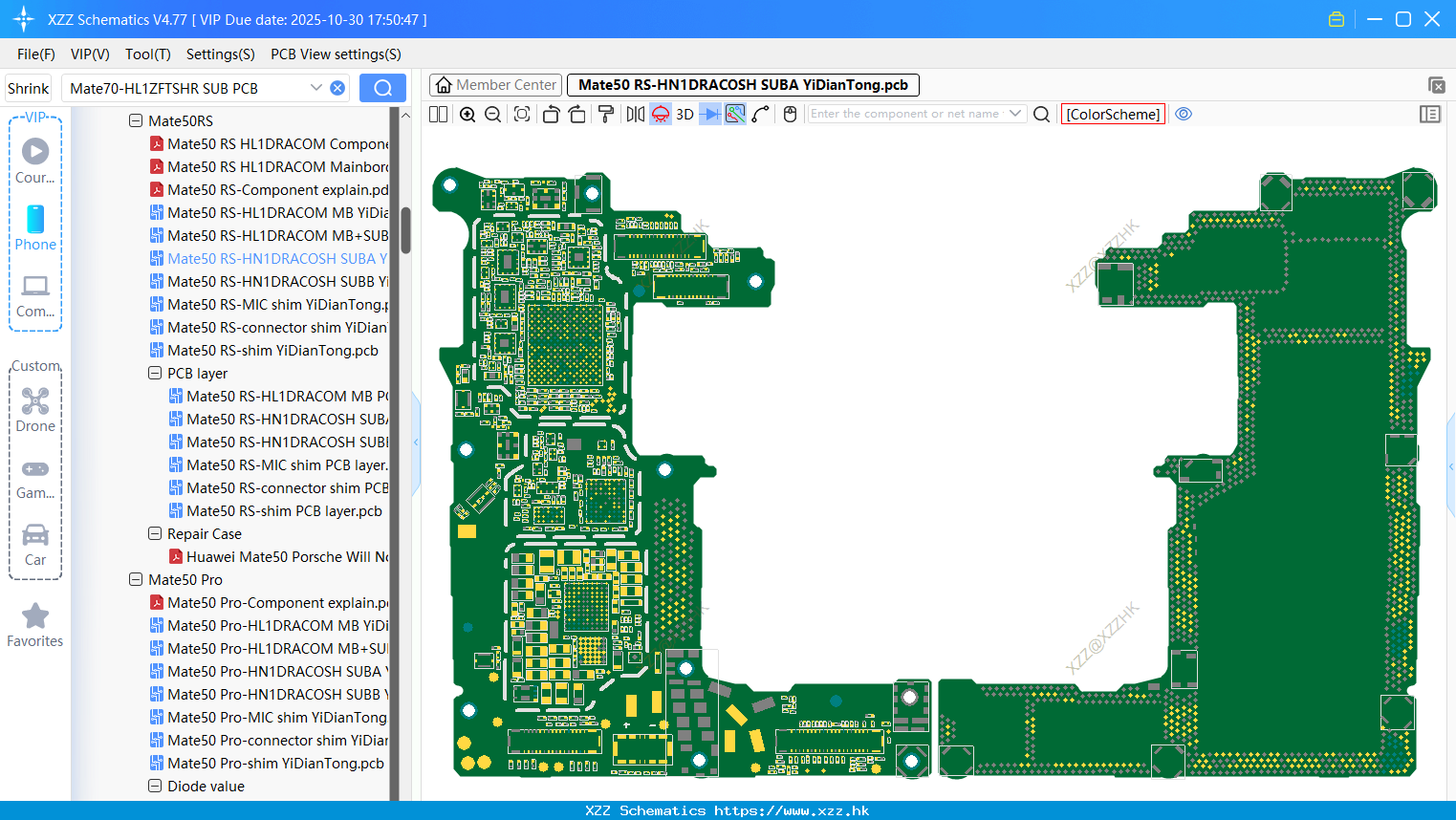Collapse the Diode value node
Viewport: 1456px width, 820px height.
pyautogui.click(x=155, y=787)
